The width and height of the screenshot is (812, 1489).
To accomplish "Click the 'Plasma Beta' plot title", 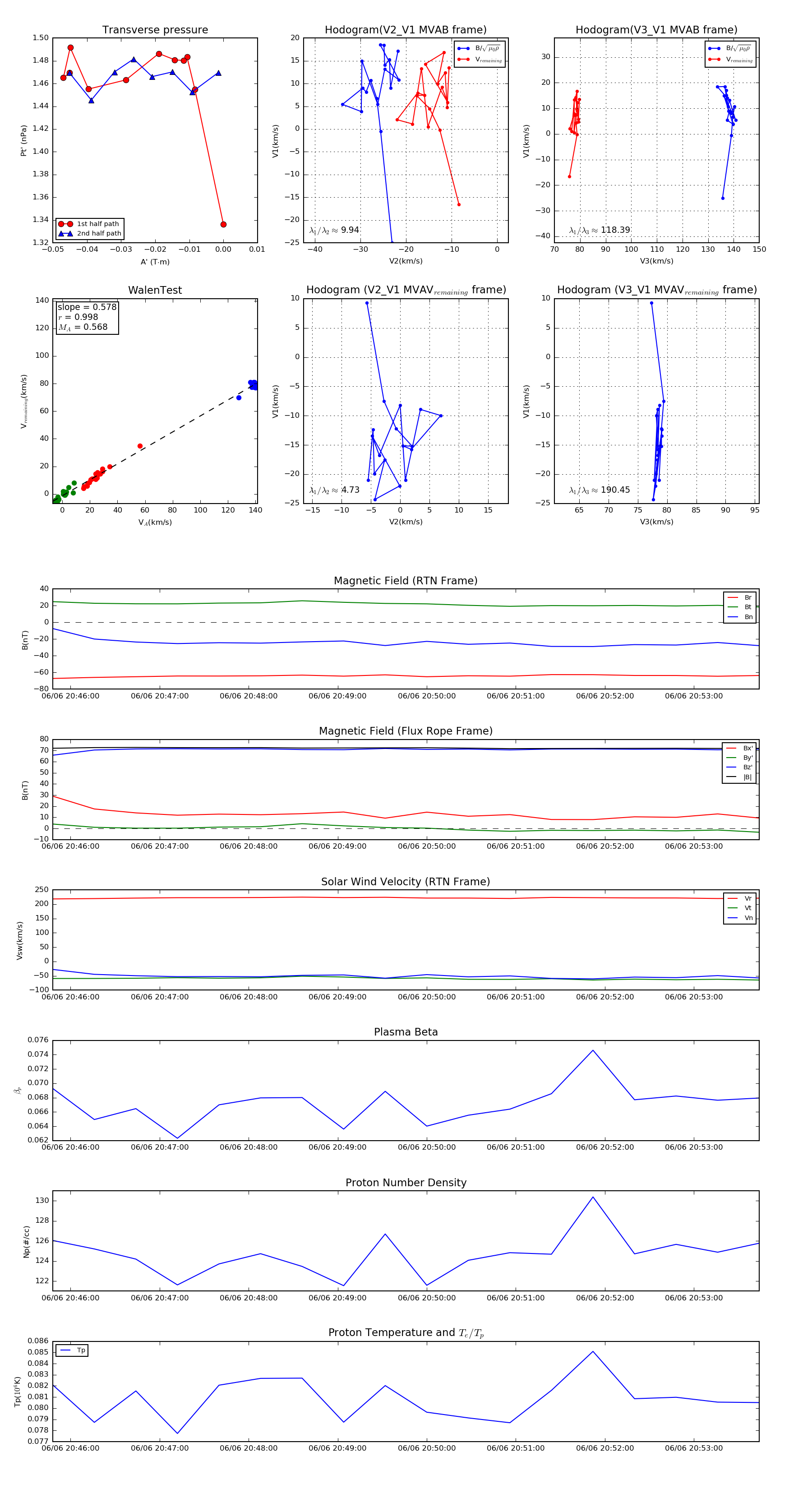I will click(x=406, y=1032).
